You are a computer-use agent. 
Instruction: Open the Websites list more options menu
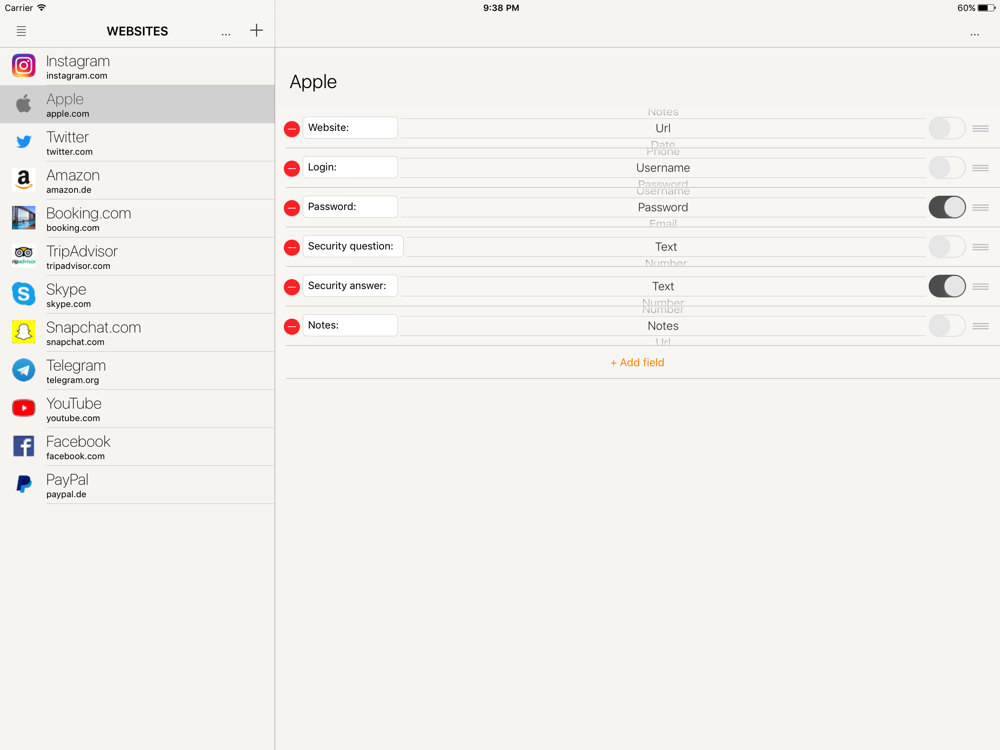click(x=226, y=34)
